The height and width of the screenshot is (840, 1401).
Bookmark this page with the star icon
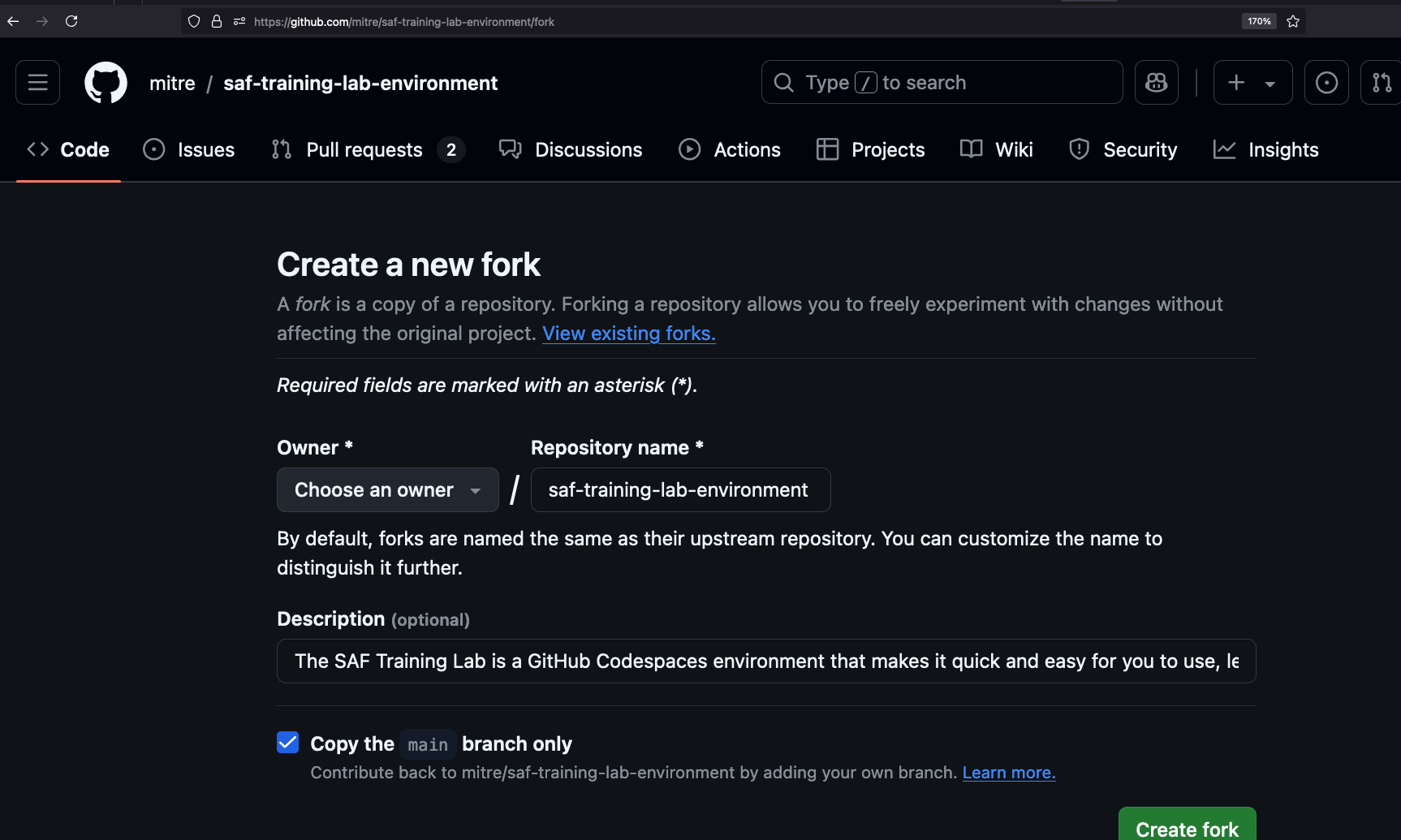tap(1294, 21)
